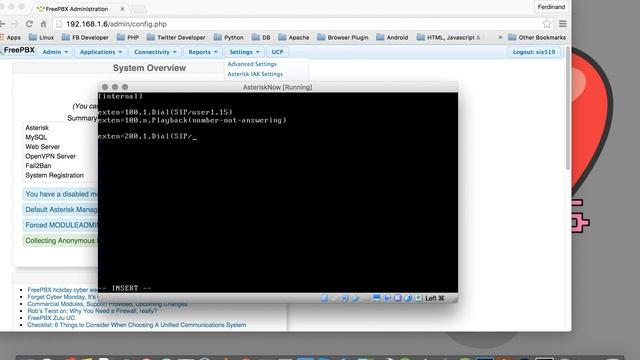Click the browser home icon
This screenshot has height=360, width=640.
(43, 24)
